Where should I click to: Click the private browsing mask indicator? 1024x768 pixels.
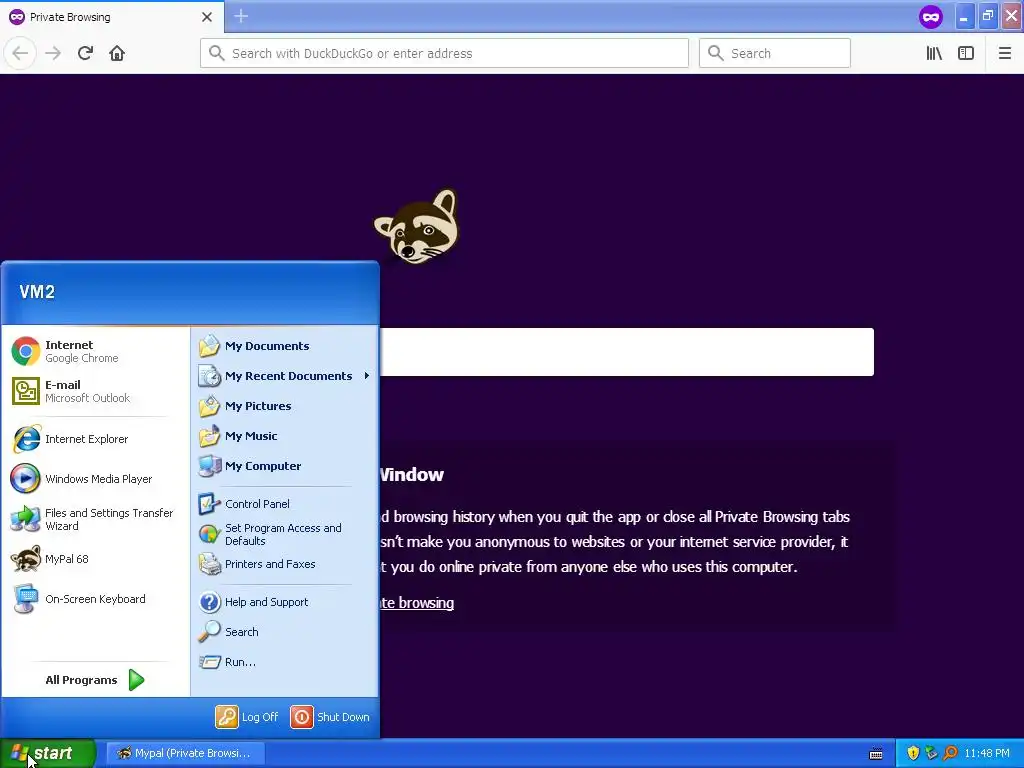[x=931, y=16]
